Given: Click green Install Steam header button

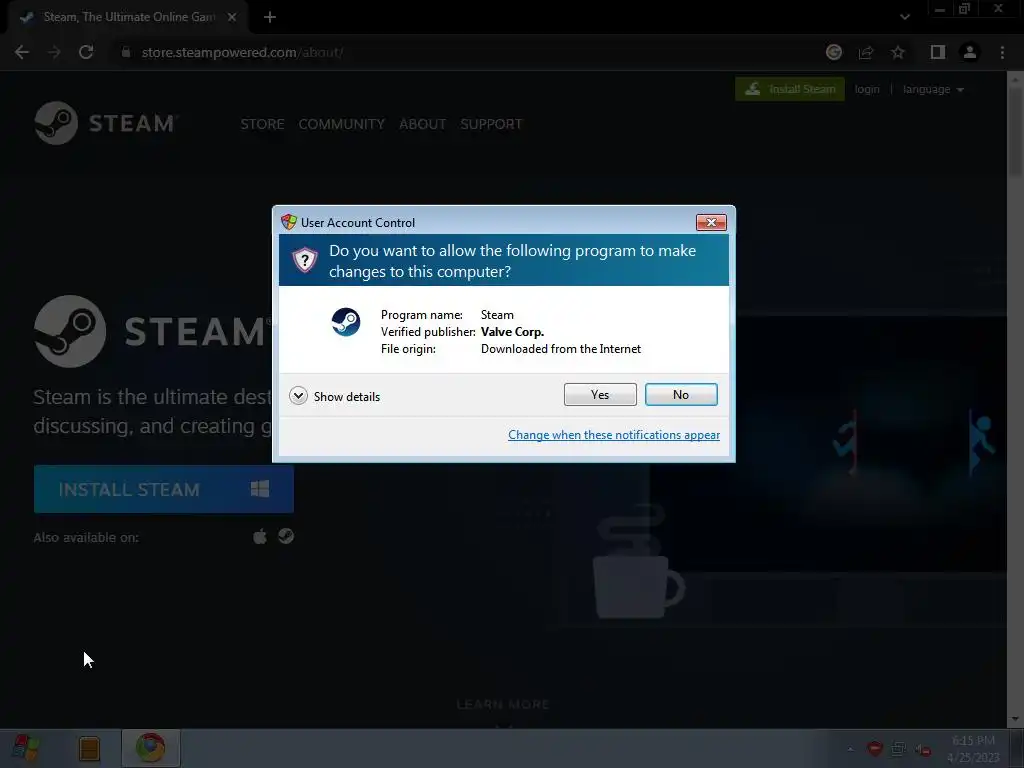Looking at the screenshot, I should 790,89.
